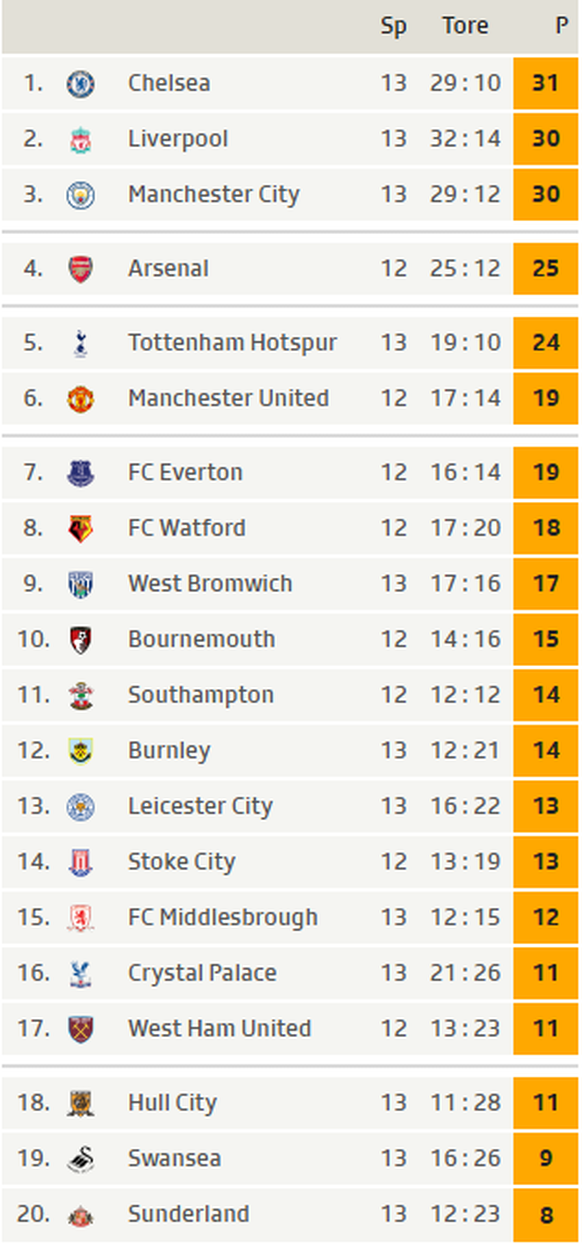Click the FC Watford crest icon
The height and width of the screenshot is (1244, 582).
[81, 529]
